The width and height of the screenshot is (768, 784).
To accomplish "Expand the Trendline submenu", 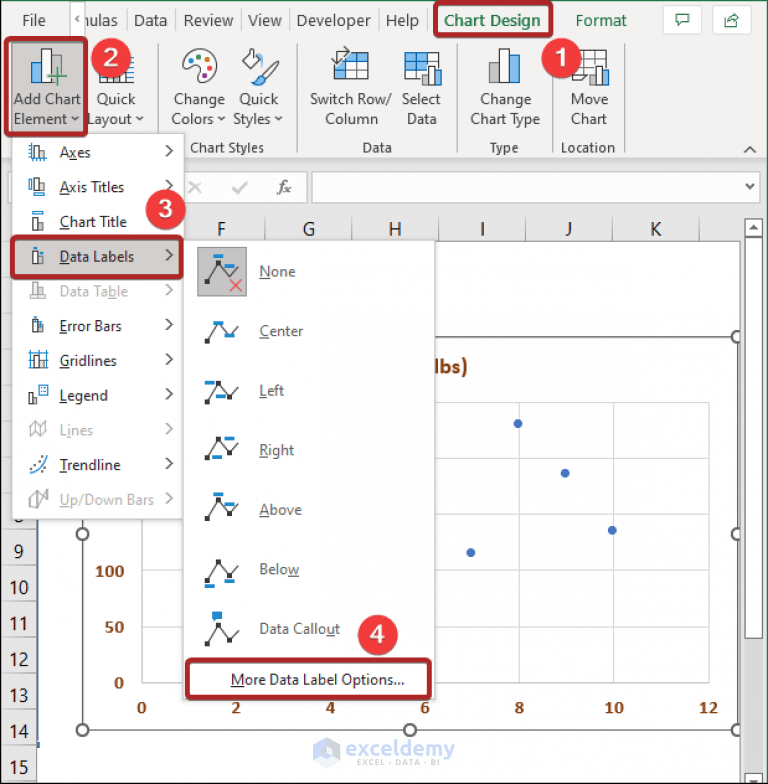I will (98, 464).
